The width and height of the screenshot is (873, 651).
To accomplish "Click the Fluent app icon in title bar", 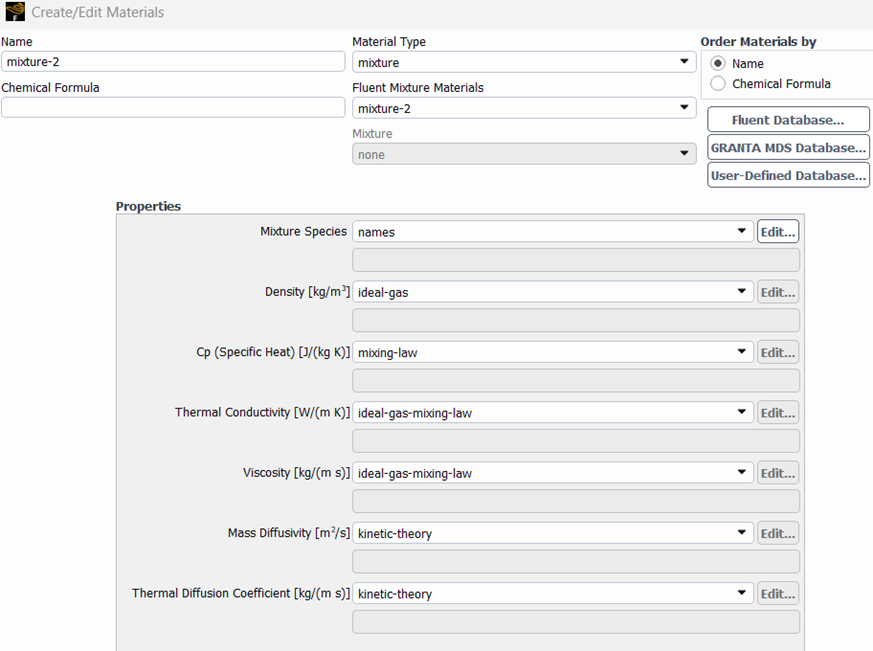I will pos(15,11).
